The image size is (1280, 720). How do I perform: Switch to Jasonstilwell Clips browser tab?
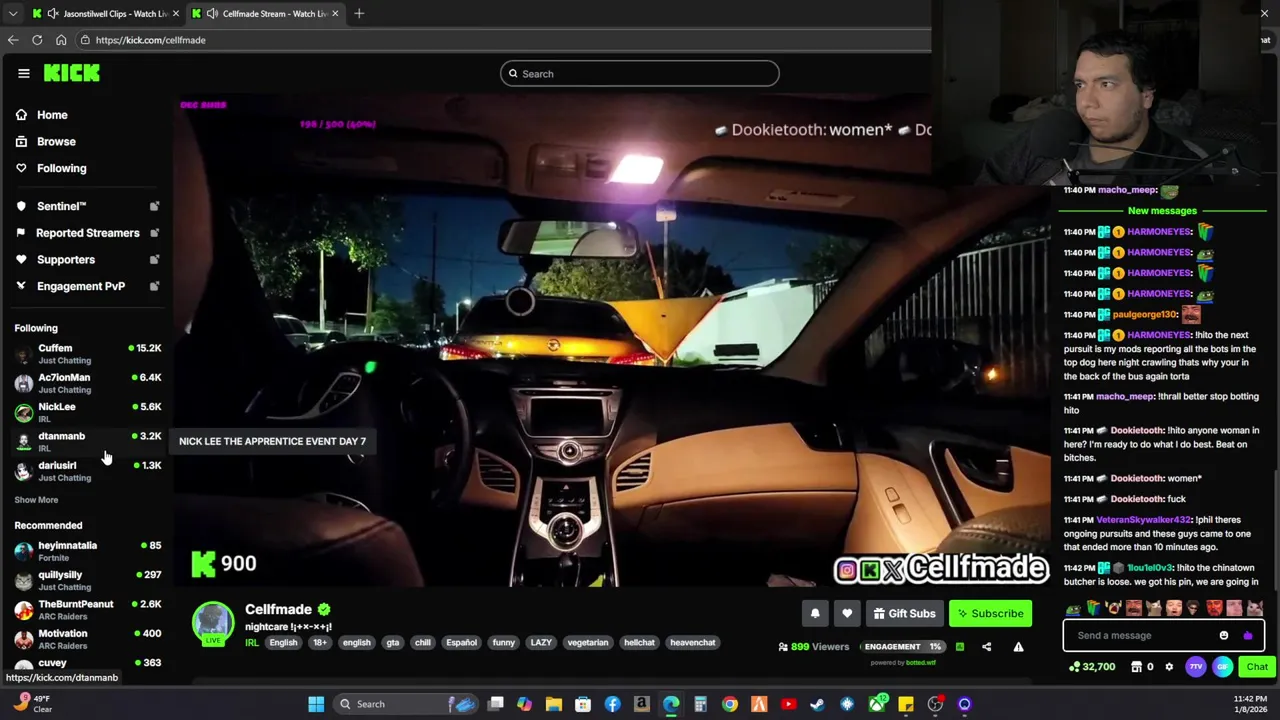coord(108,13)
